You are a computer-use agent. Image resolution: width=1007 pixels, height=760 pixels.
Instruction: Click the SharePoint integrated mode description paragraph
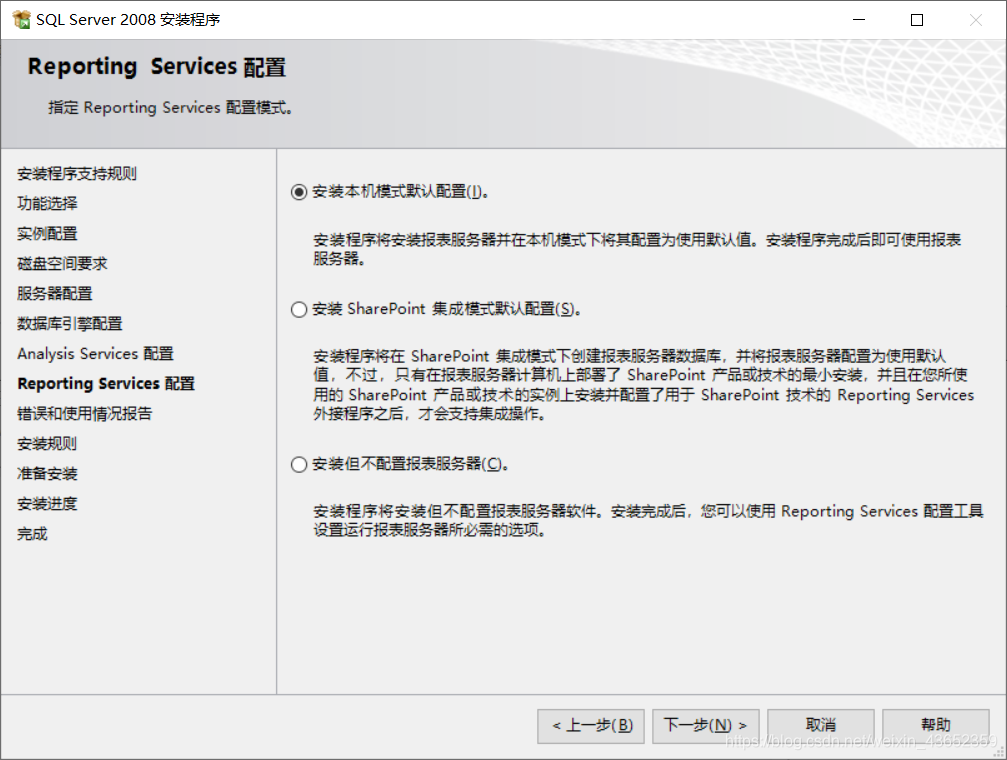[x=644, y=385]
